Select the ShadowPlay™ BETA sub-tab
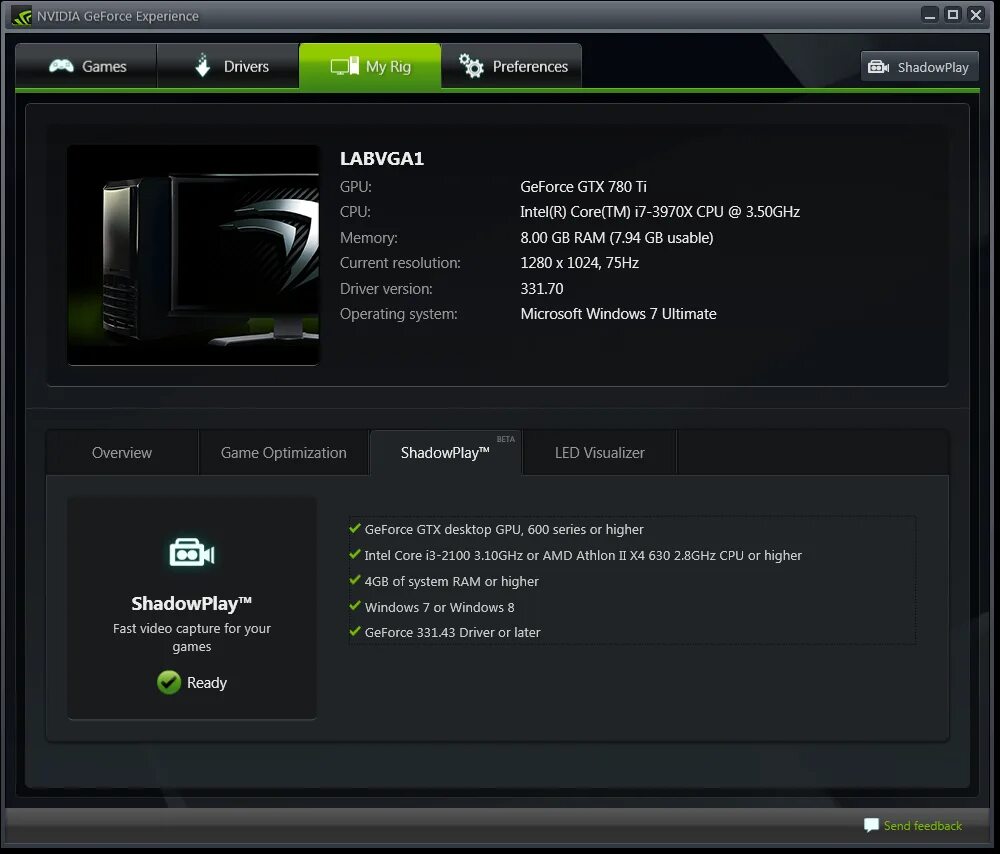Screen dimensions: 1000x854 tap(446, 453)
